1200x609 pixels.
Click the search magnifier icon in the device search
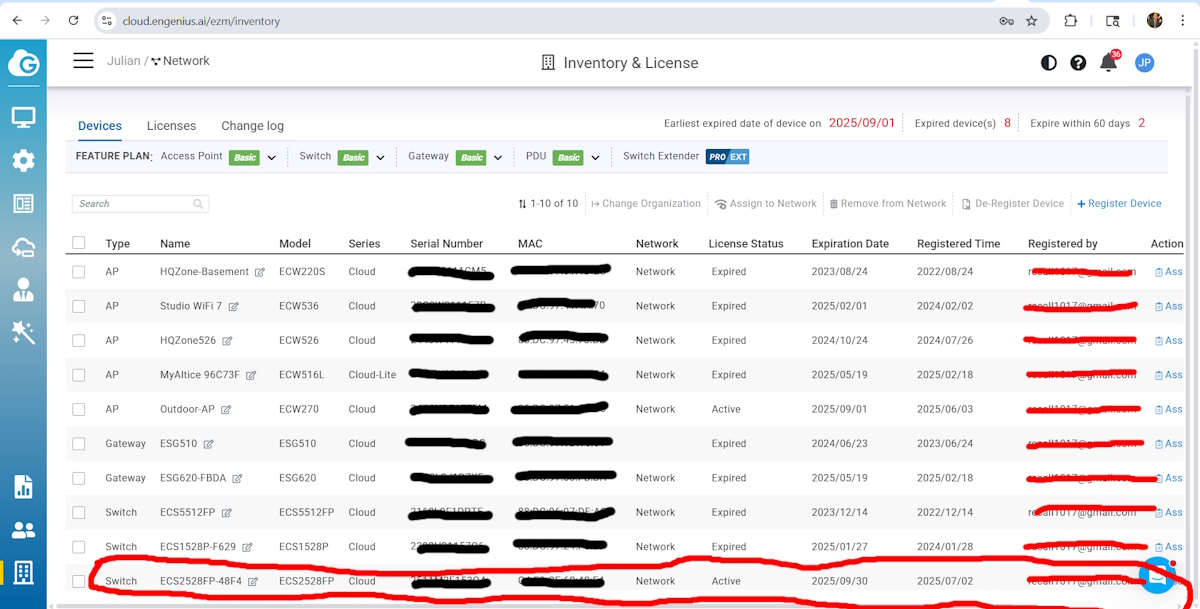coord(198,204)
